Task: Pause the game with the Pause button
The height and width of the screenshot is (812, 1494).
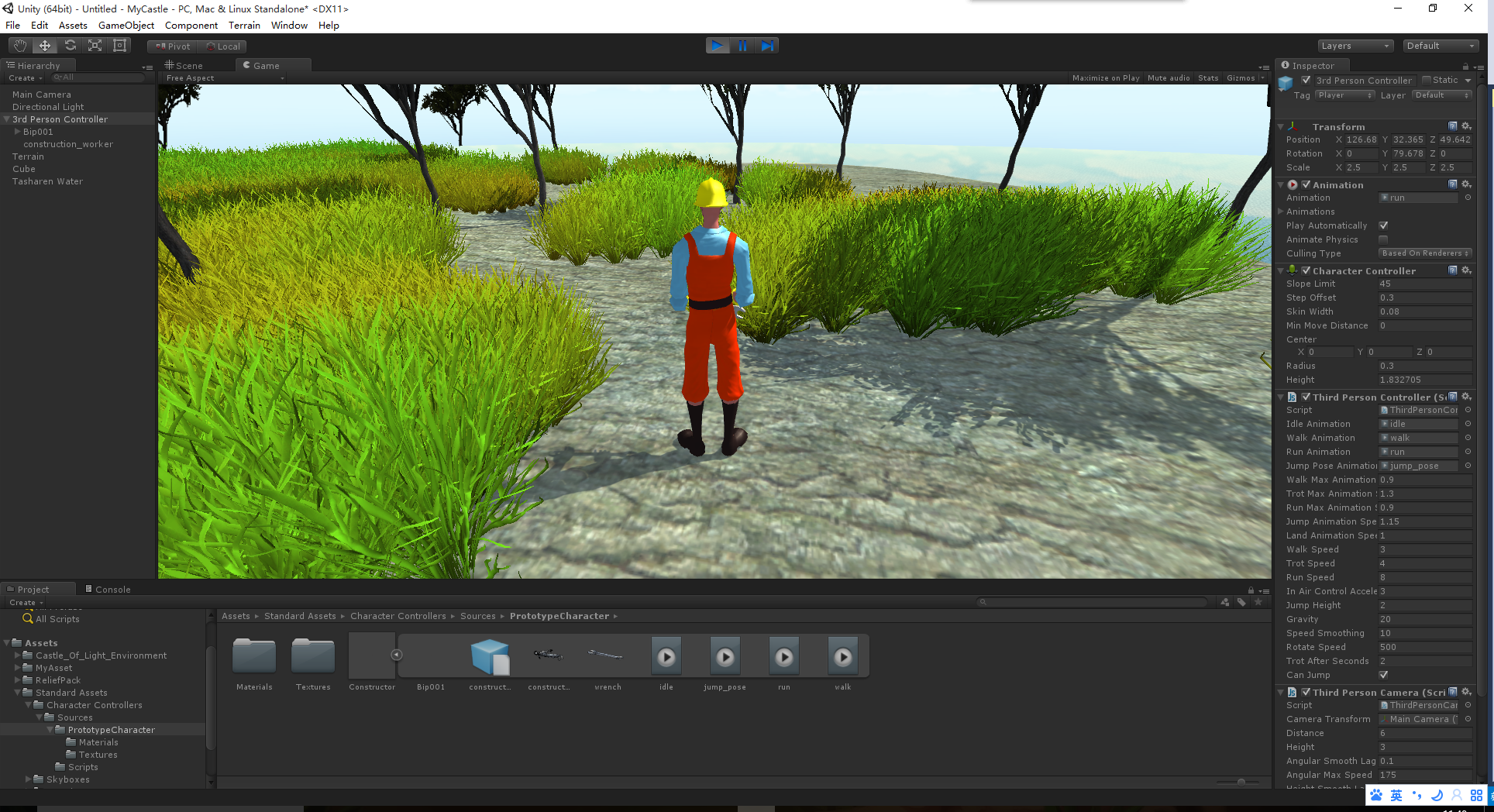Action: click(x=742, y=46)
